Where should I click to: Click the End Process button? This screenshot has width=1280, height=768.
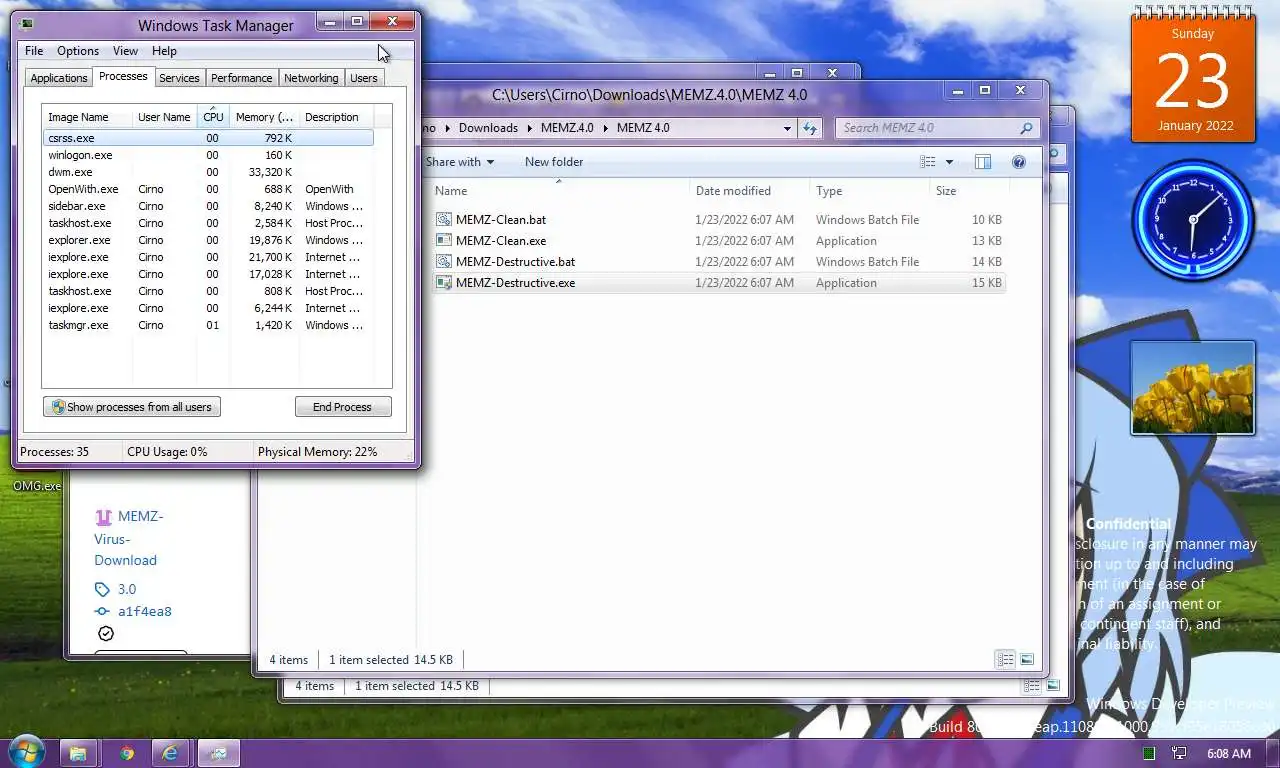click(343, 407)
